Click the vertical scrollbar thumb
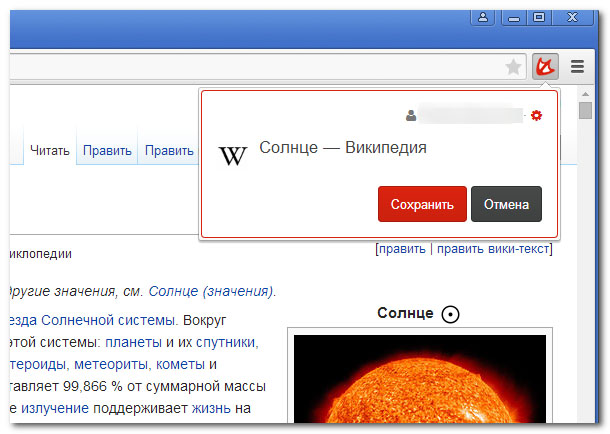 tap(585, 110)
